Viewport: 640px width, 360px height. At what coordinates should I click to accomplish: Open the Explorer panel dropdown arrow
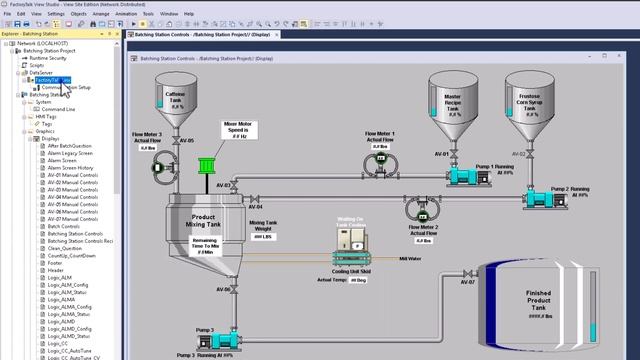coord(102,34)
